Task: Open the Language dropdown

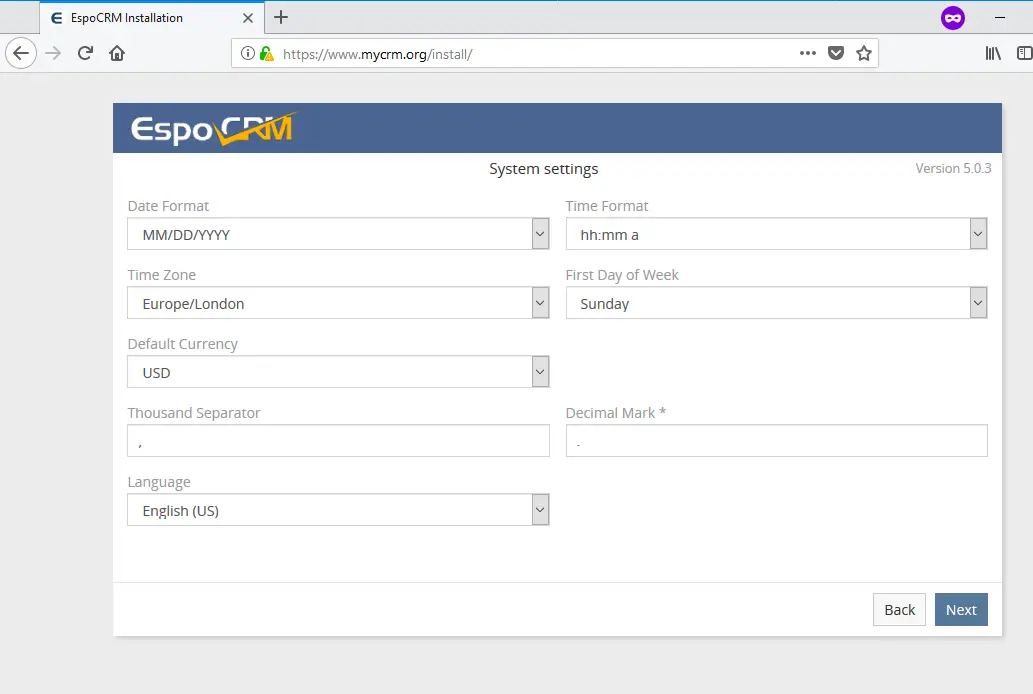Action: coord(338,510)
